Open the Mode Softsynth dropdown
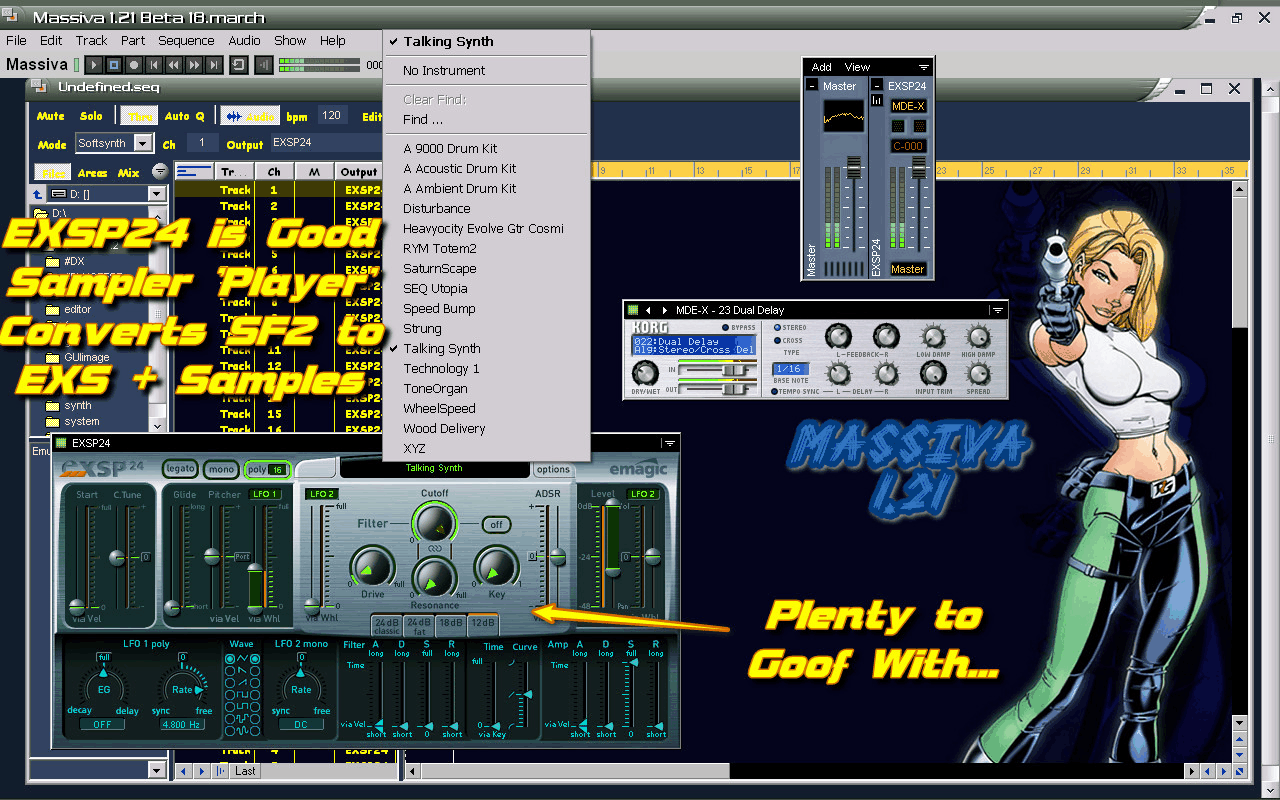Image resolution: width=1280 pixels, height=800 pixels. click(x=144, y=144)
